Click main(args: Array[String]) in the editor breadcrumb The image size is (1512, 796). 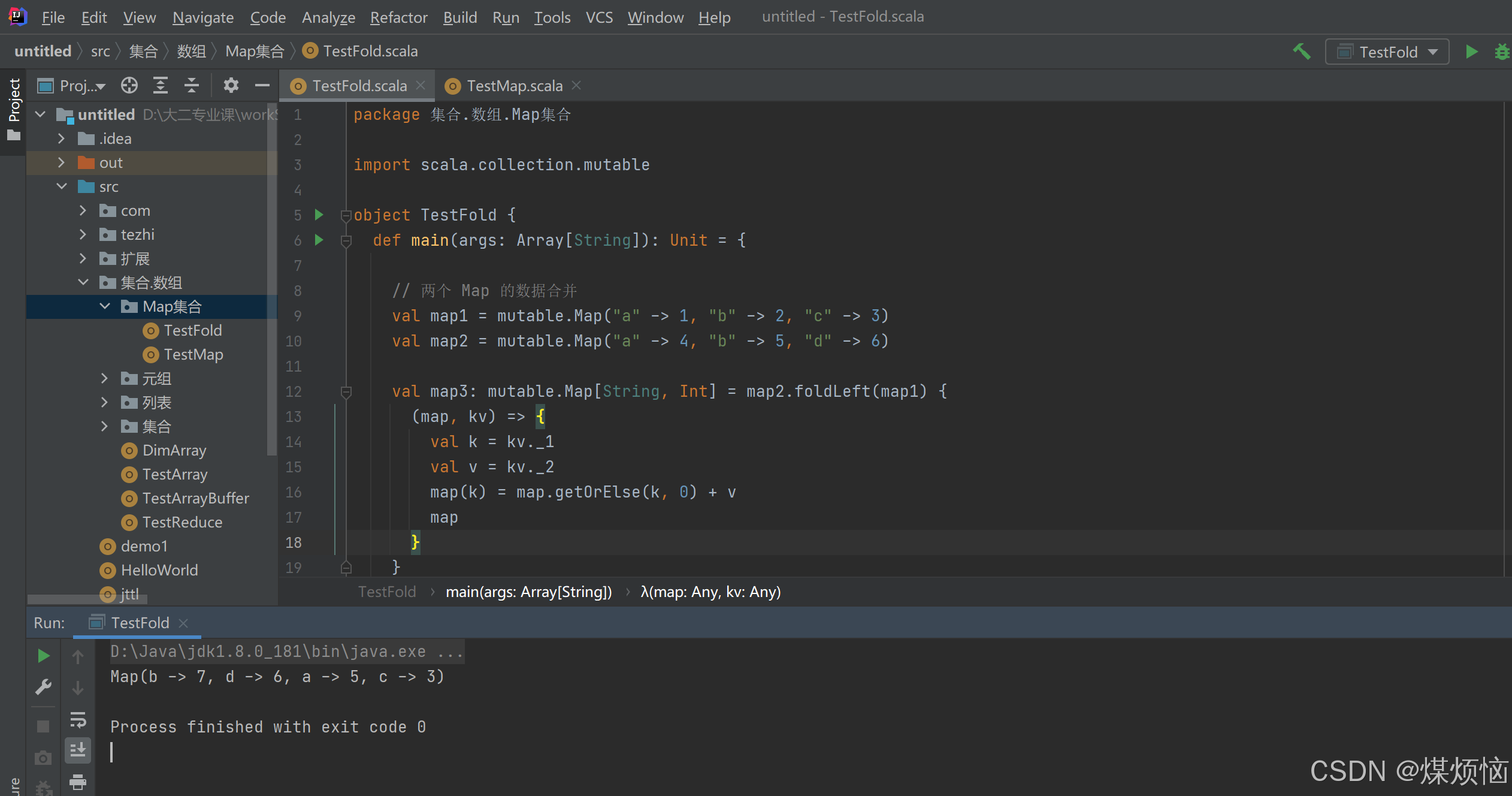[528, 592]
